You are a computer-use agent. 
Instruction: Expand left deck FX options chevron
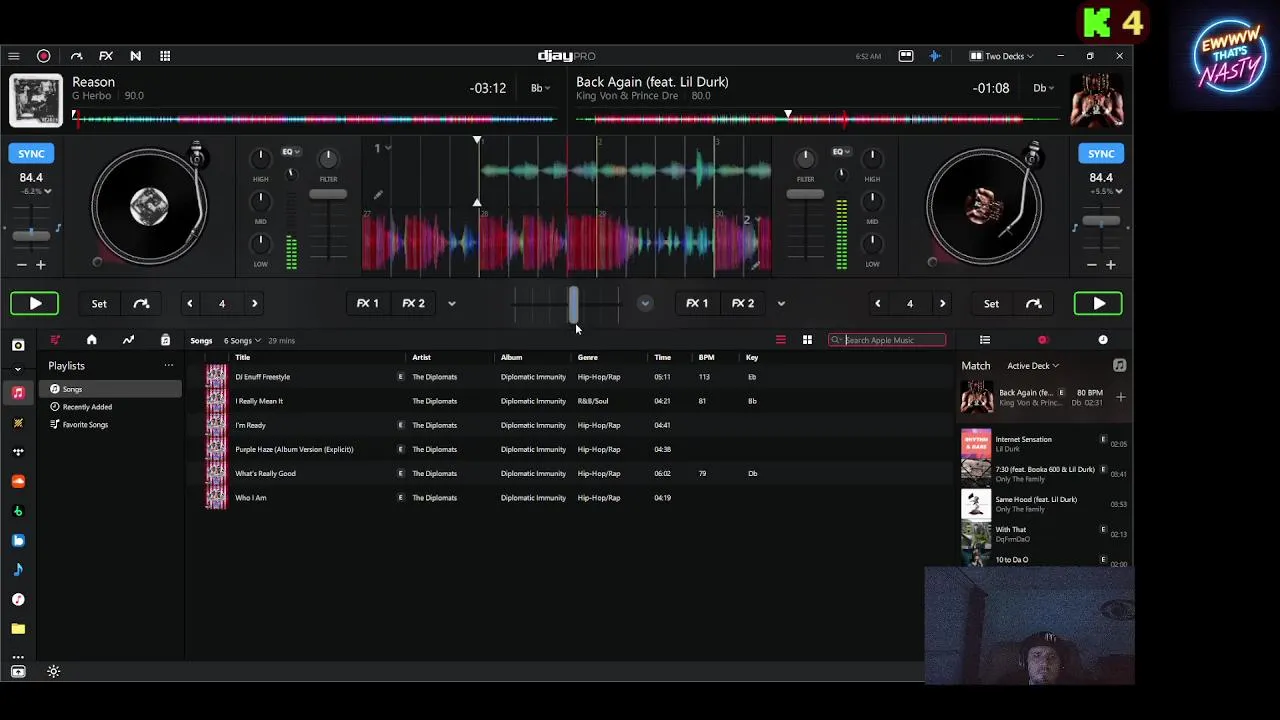coord(452,304)
